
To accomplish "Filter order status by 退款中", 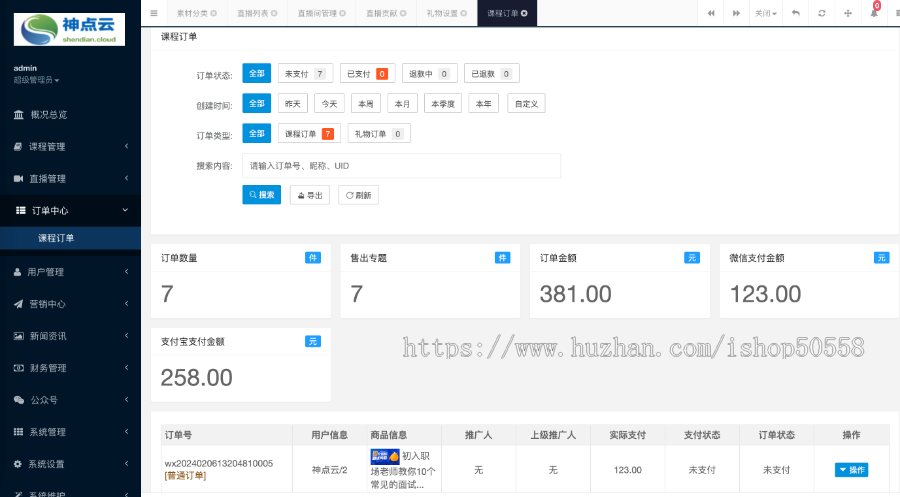I will pos(429,73).
